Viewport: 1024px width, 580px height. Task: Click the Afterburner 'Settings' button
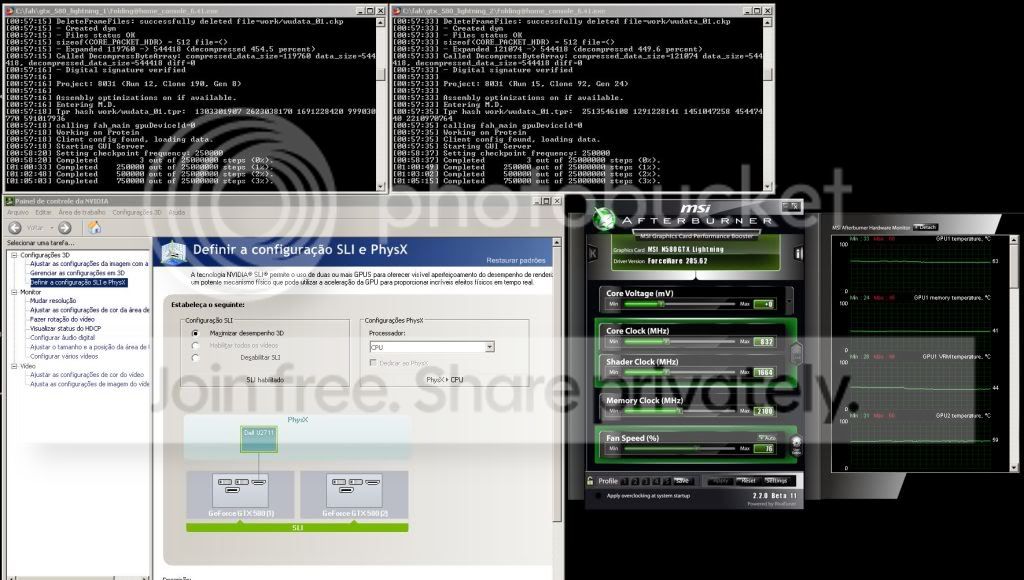tap(776, 481)
